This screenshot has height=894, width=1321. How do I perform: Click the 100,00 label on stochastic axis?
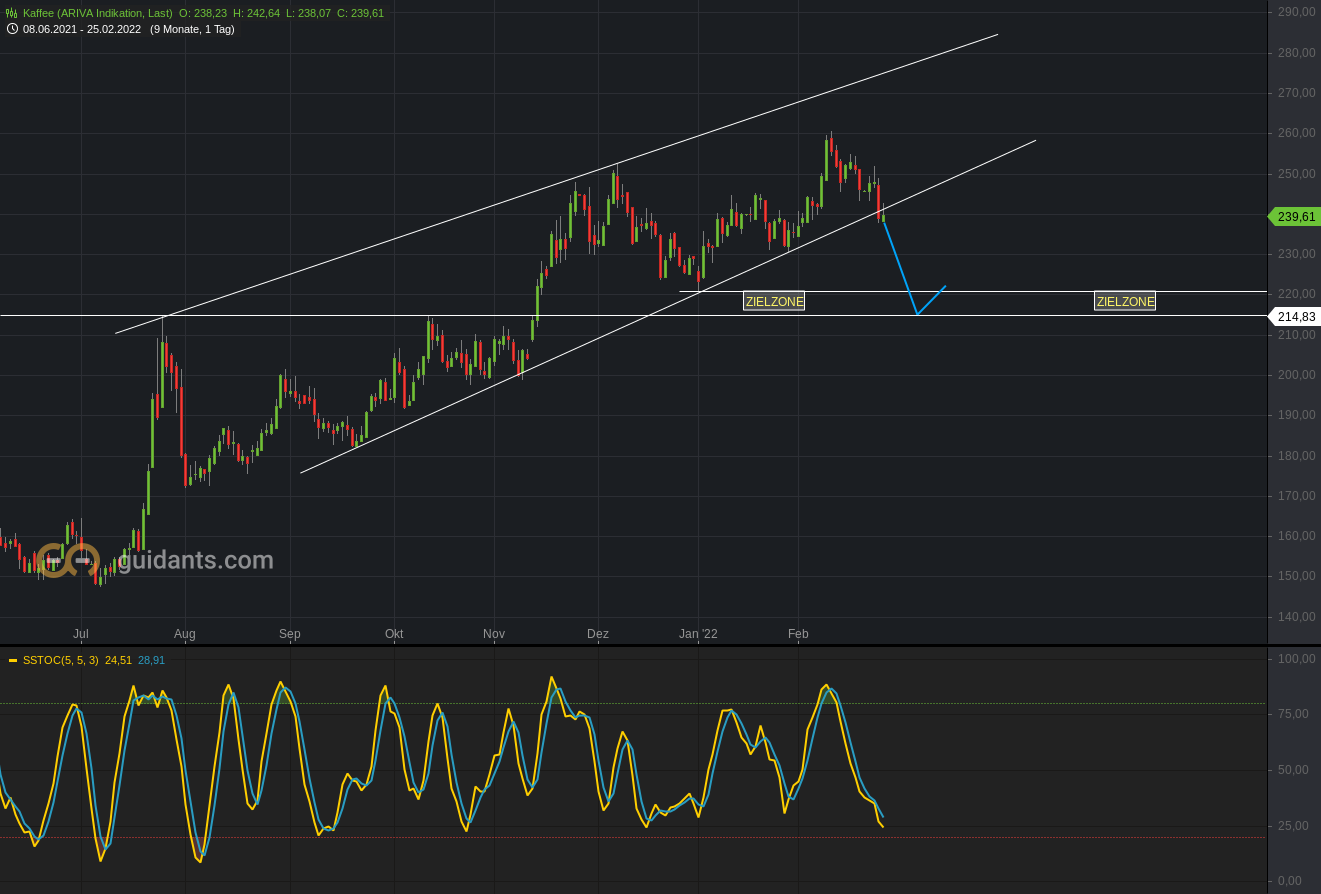click(x=1296, y=659)
